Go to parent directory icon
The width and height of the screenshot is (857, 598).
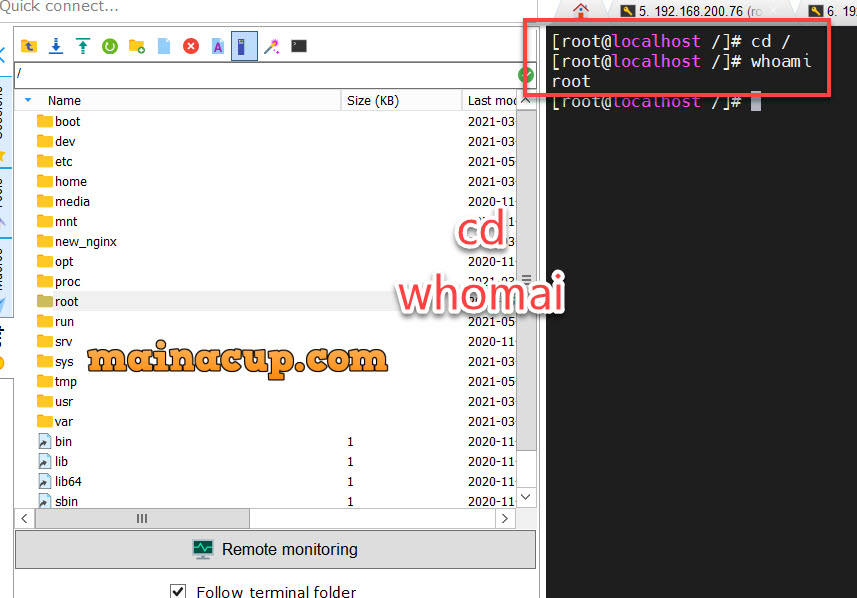coord(29,46)
